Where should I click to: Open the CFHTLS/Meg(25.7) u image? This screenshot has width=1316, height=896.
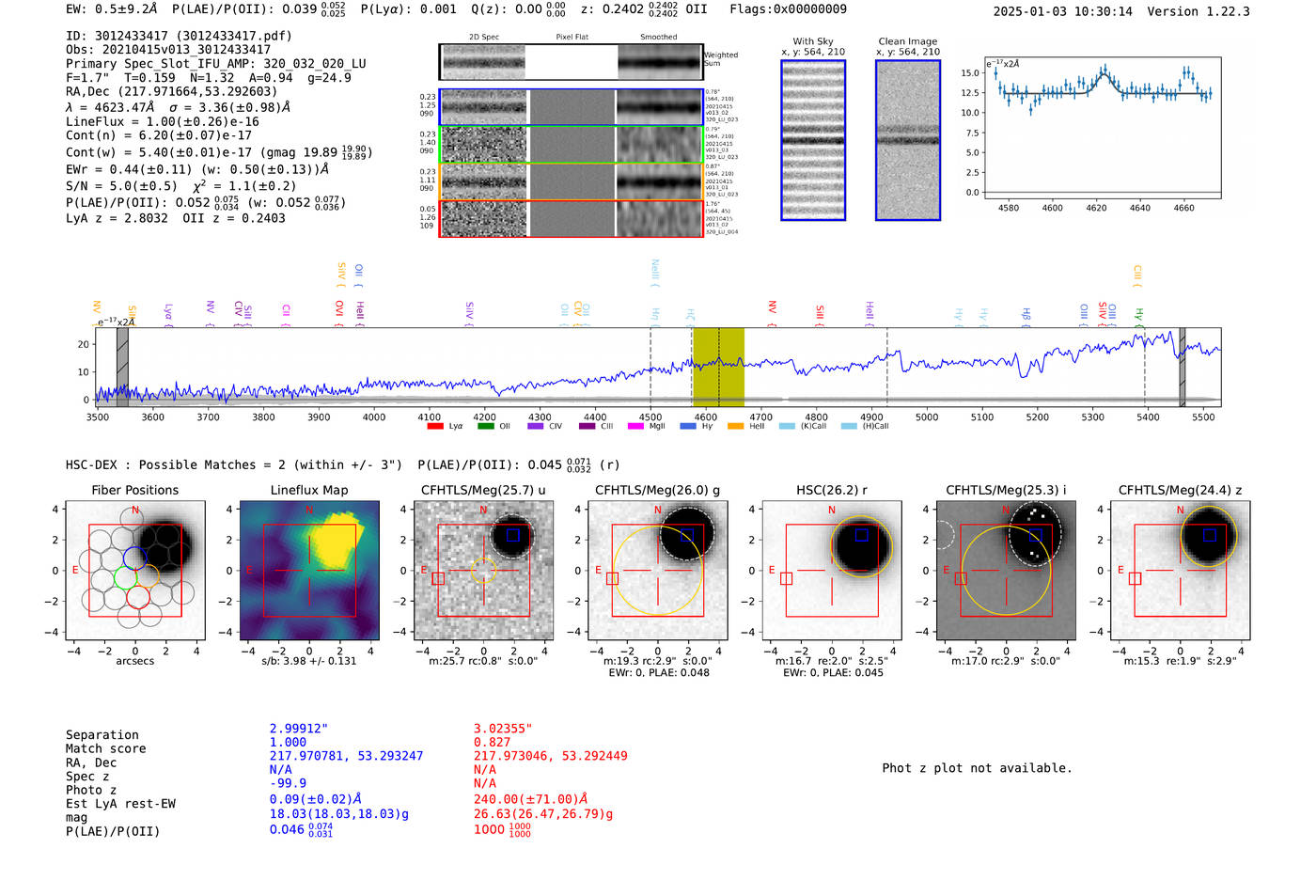click(484, 571)
